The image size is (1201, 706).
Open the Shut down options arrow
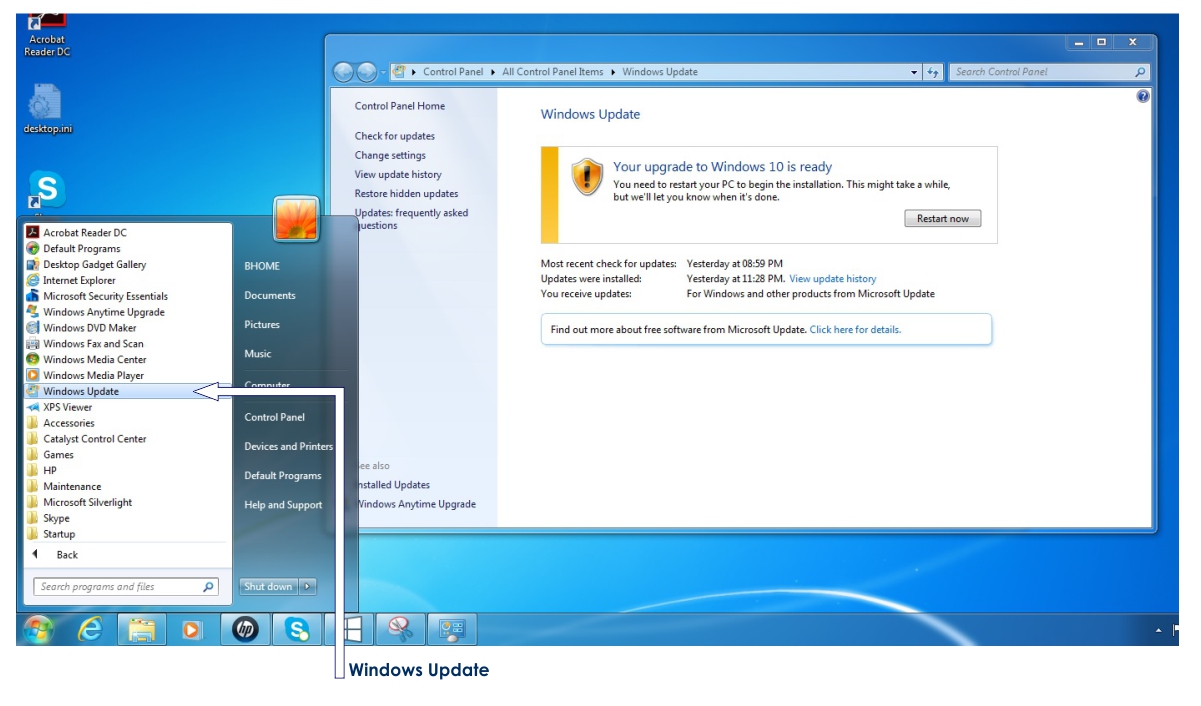[308, 587]
